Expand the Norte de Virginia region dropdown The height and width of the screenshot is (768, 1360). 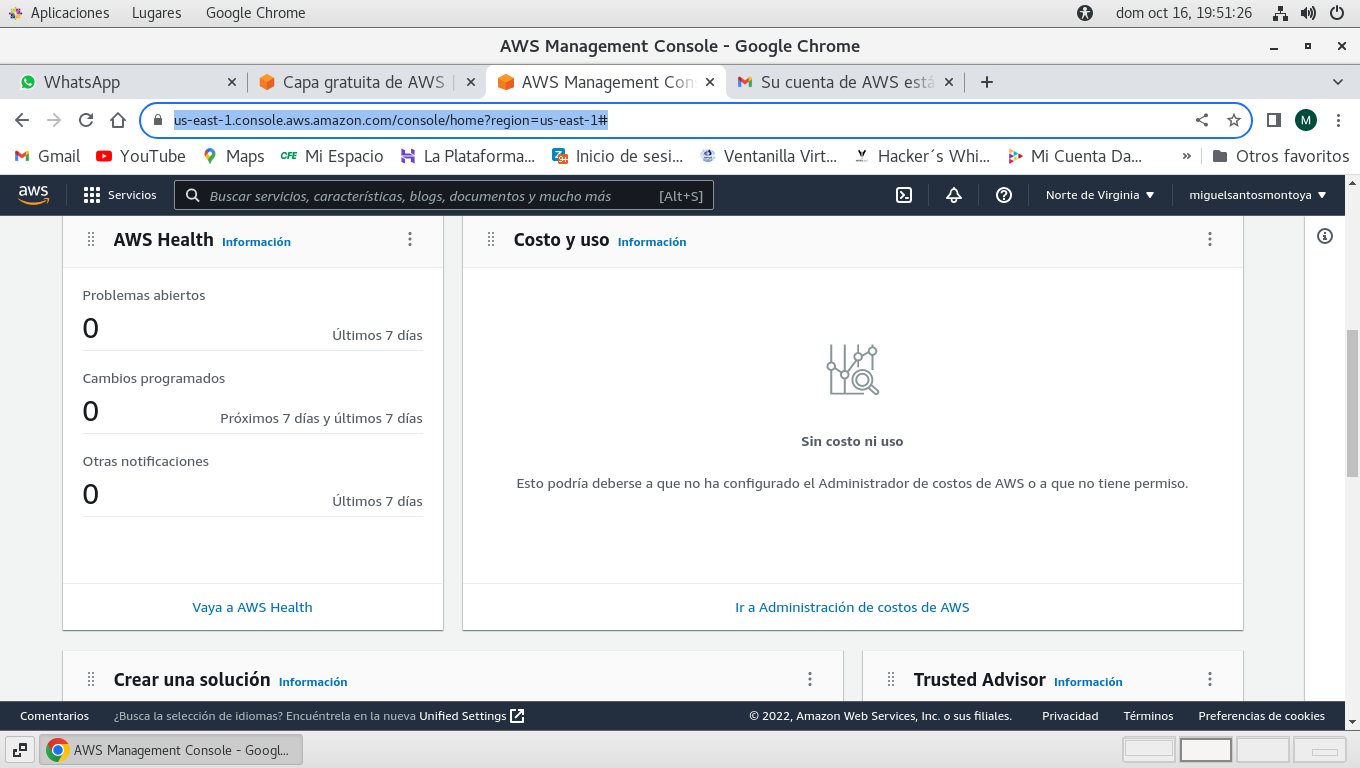pyautogui.click(x=1100, y=195)
